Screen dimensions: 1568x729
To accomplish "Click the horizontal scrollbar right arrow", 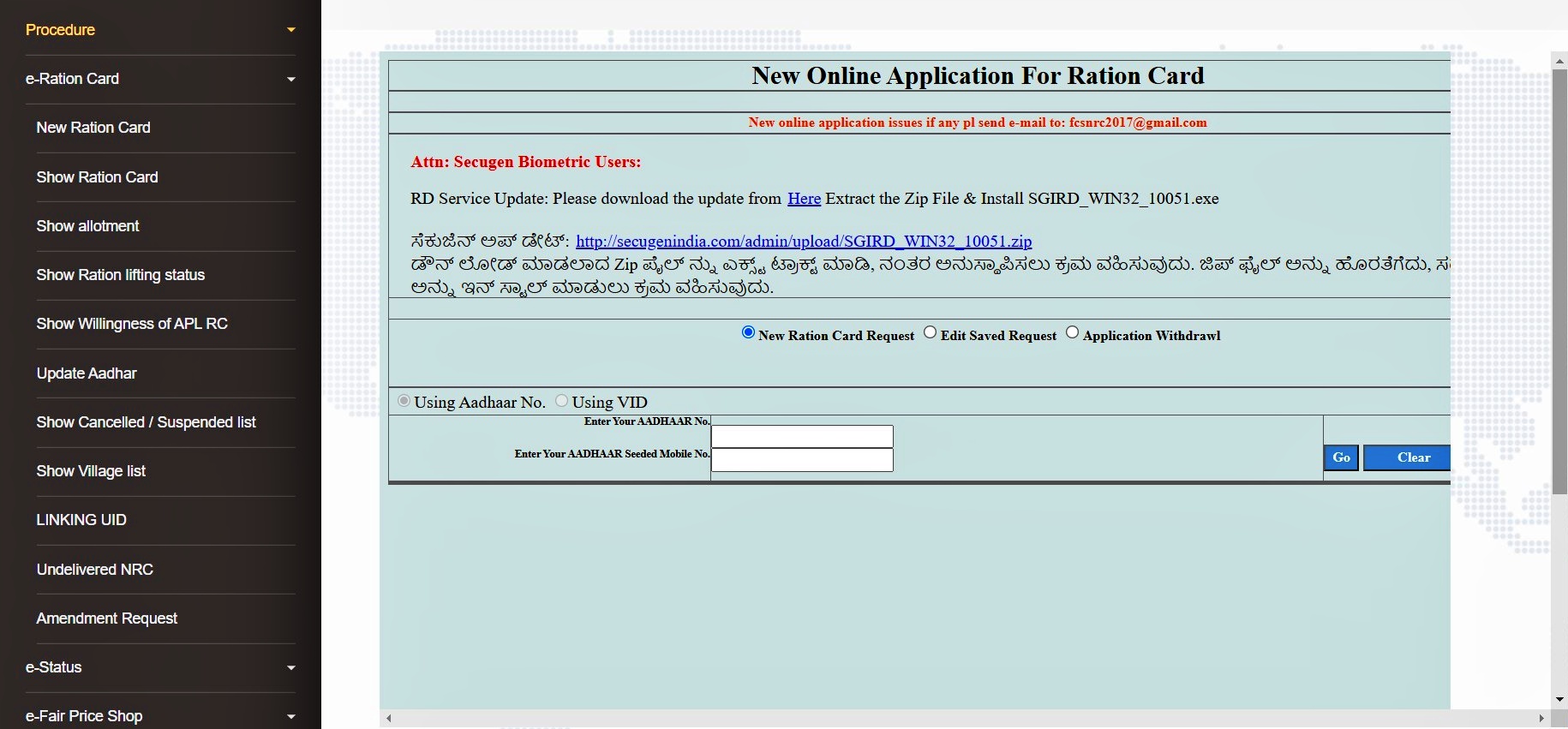I will pos(1541,718).
